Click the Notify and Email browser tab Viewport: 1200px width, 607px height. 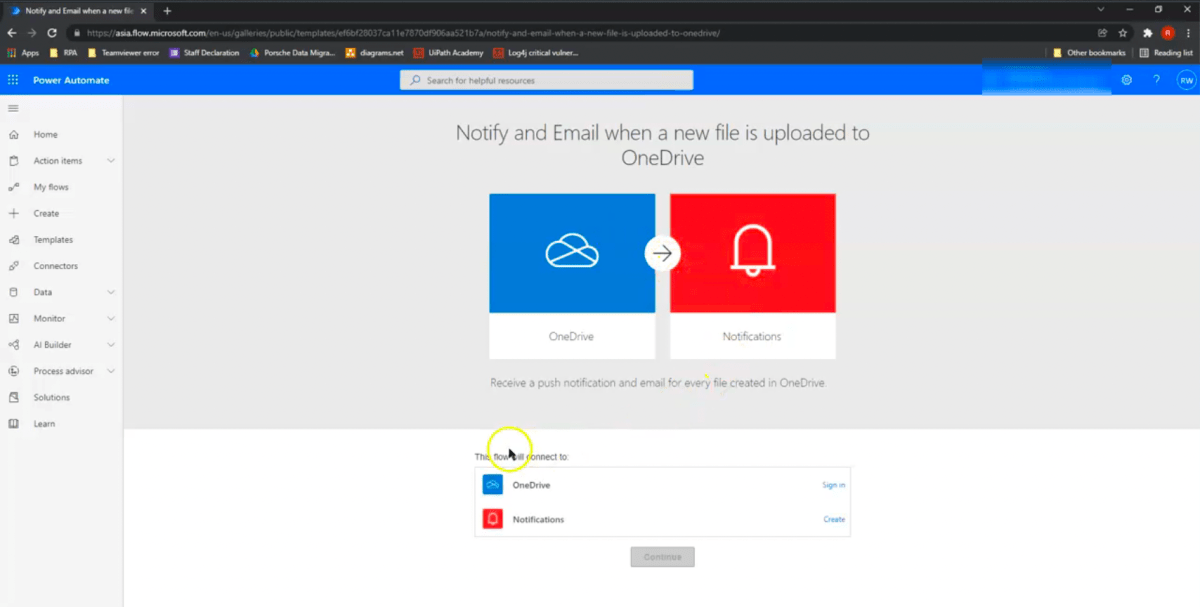[x=78, y=10]
